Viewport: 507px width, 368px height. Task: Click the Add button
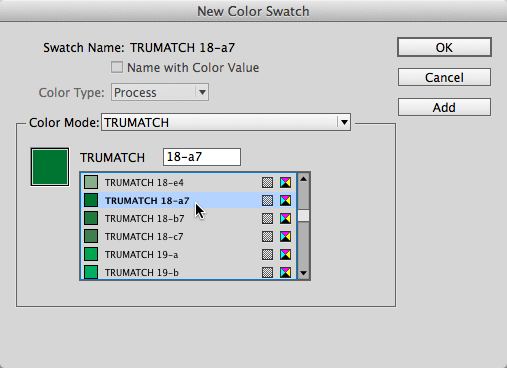tap(444, 107)
